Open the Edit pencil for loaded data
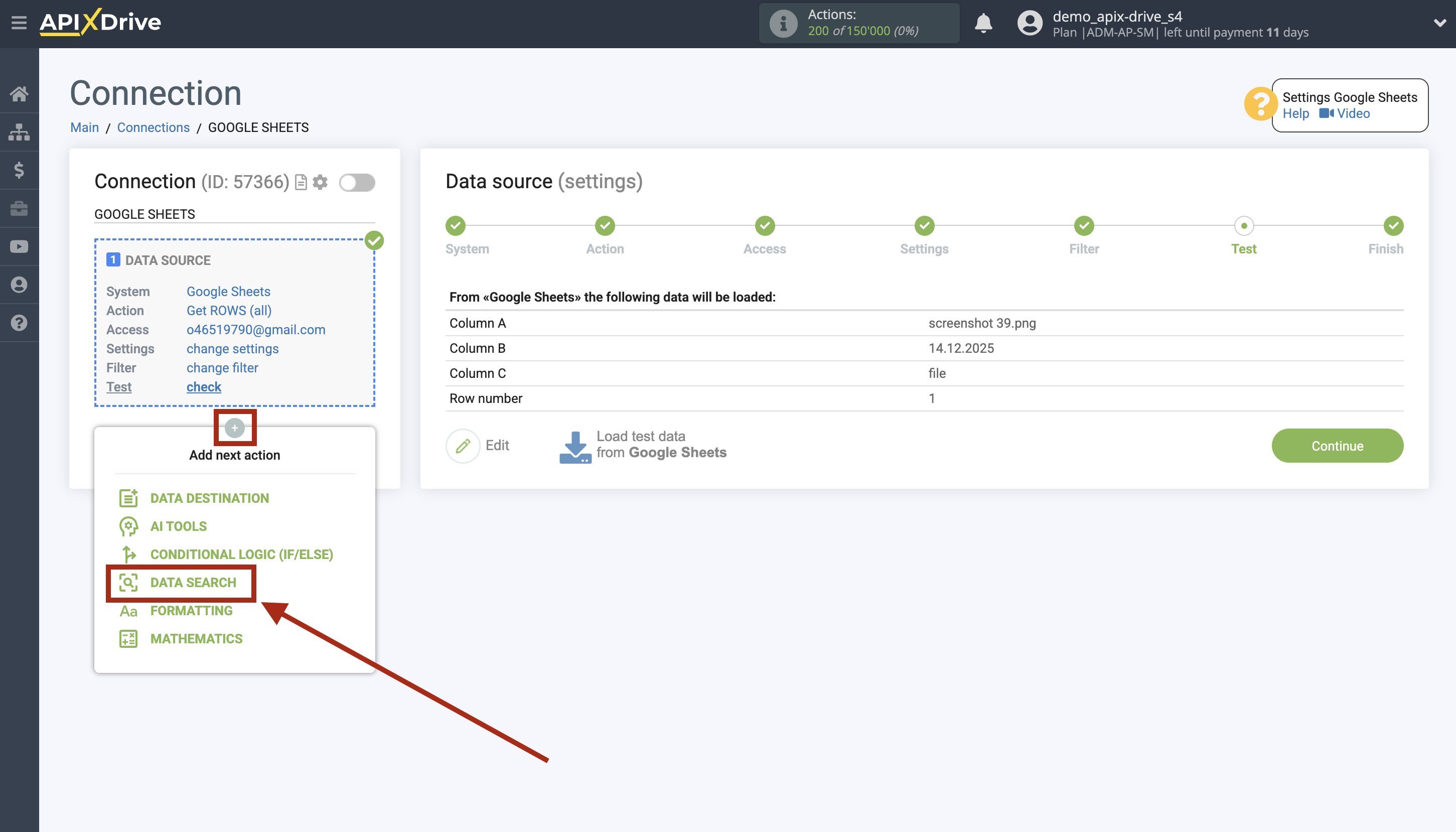1456x832 pixels. (464, 445)
